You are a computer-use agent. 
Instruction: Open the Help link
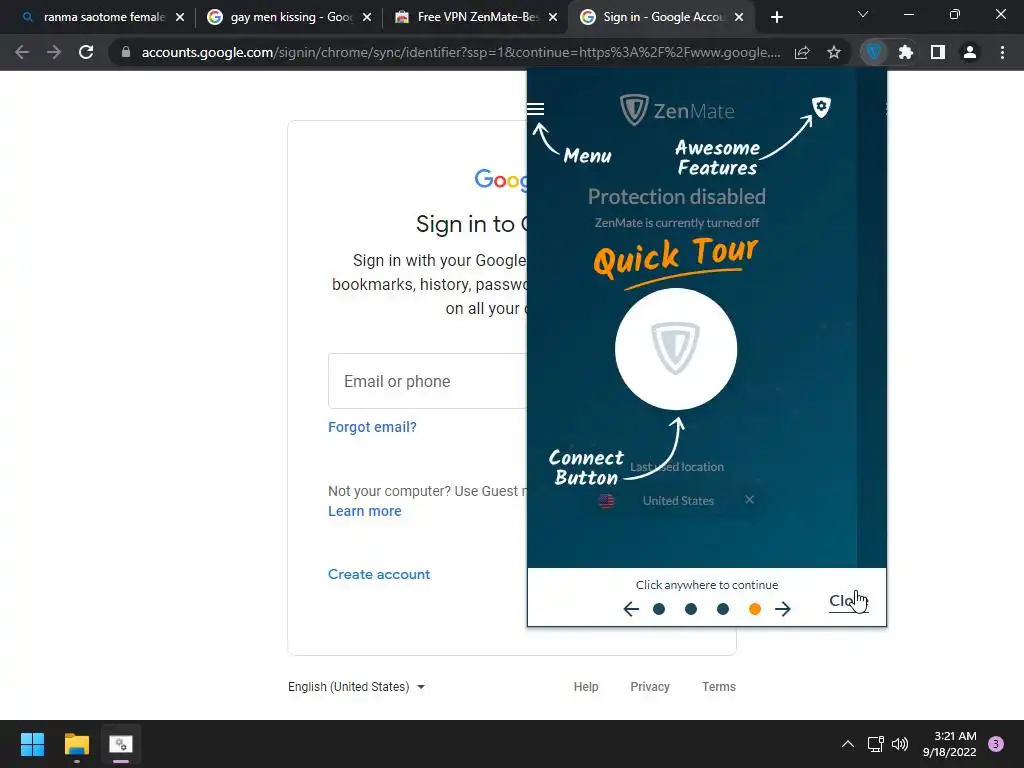[586, 686]
